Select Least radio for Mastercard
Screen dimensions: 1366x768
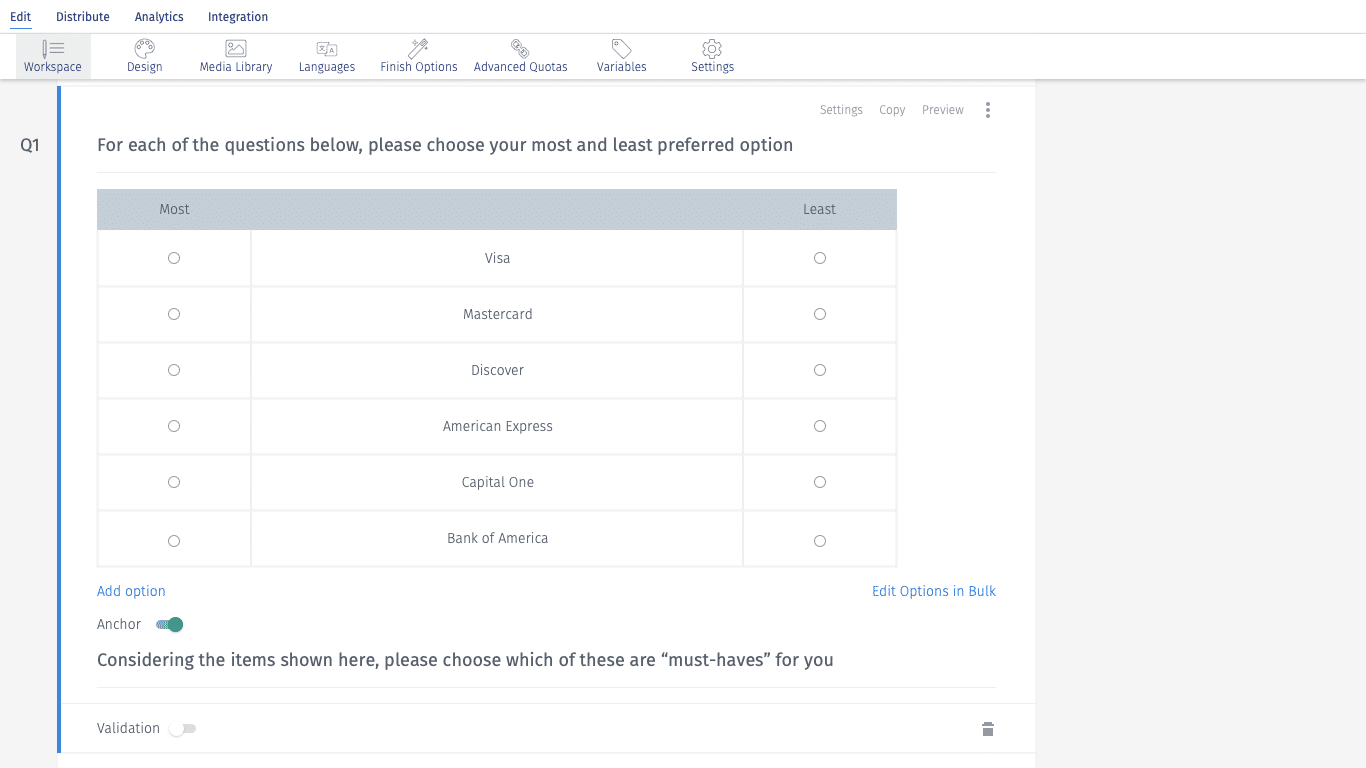[x=820, y=314]
